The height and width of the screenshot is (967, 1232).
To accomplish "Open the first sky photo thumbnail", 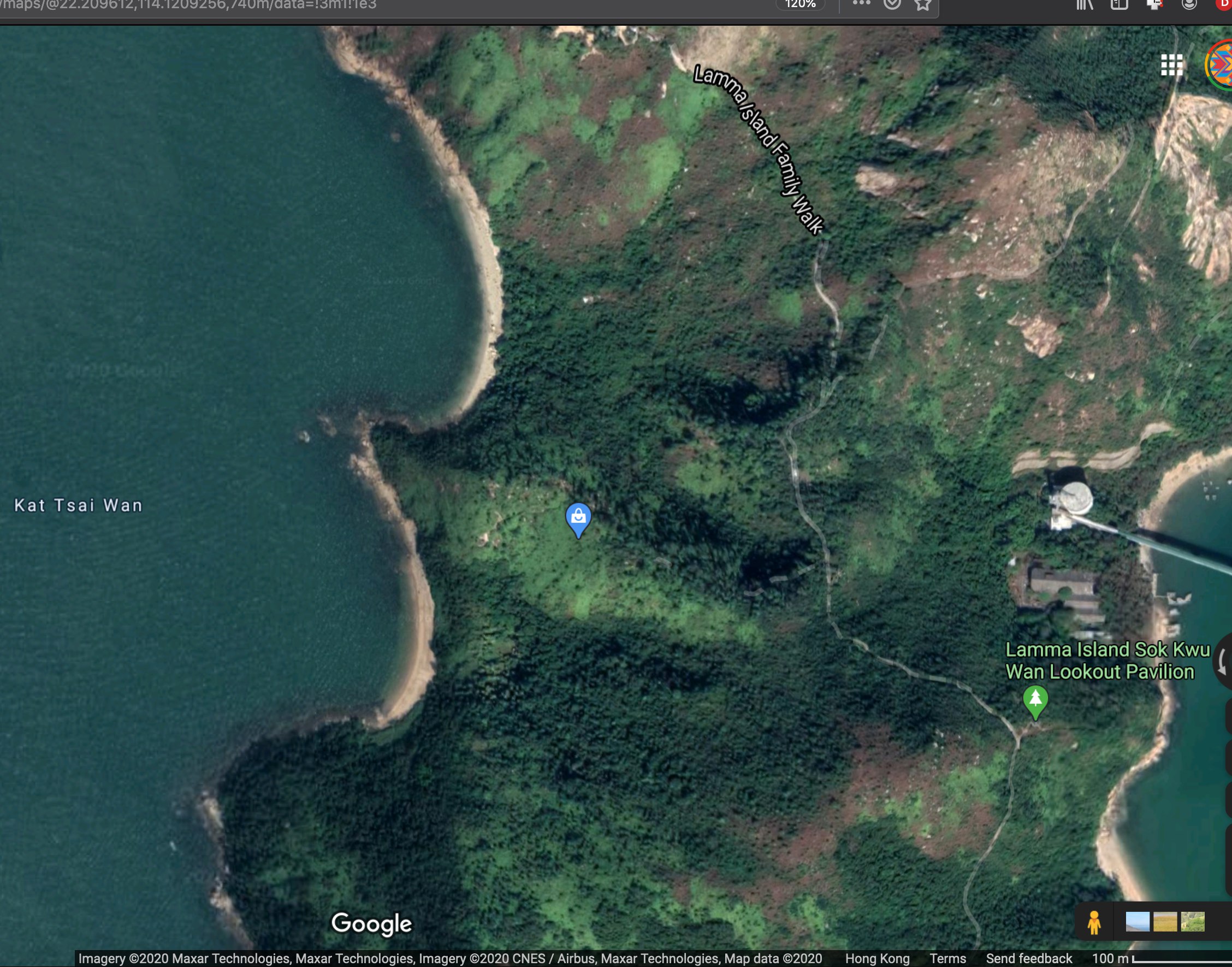I will click(x=1137, y=922).
